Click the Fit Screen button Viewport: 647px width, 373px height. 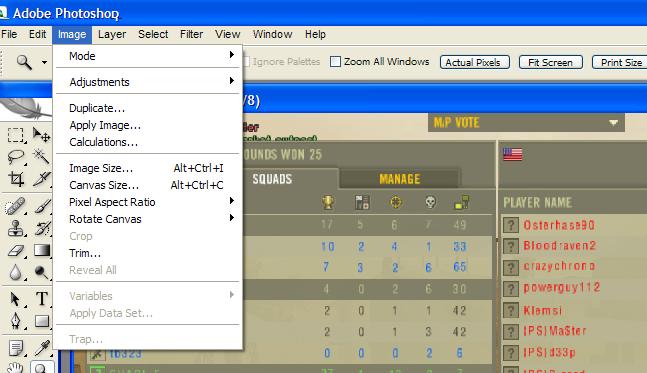pyautogui.click(x=550, y=62)
